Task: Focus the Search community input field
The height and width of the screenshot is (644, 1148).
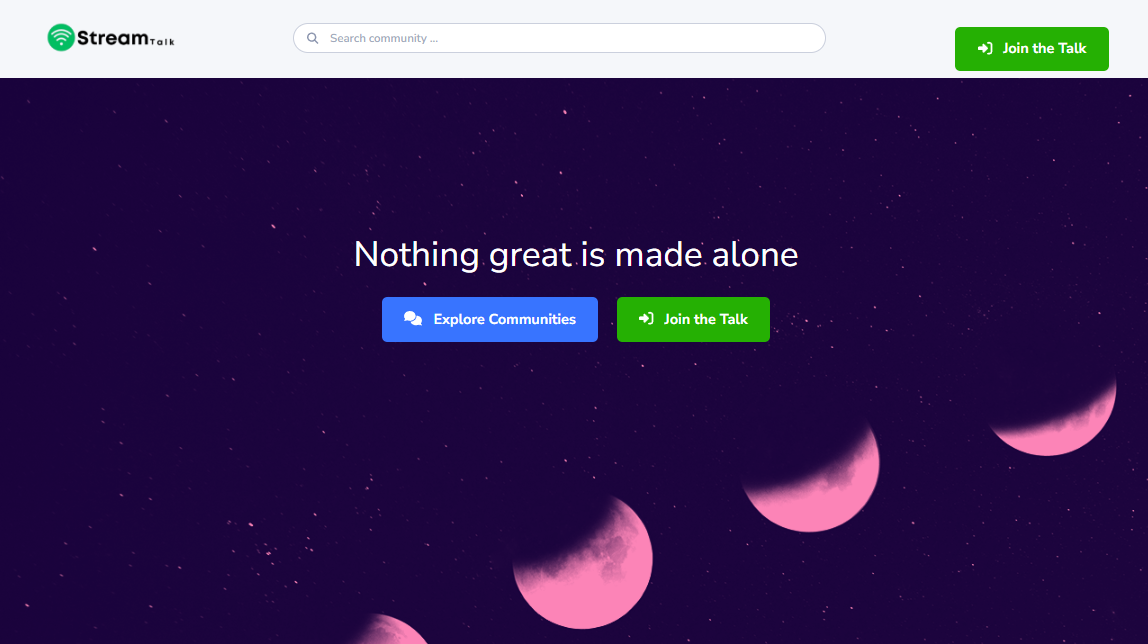Action: tap(559, 38)
